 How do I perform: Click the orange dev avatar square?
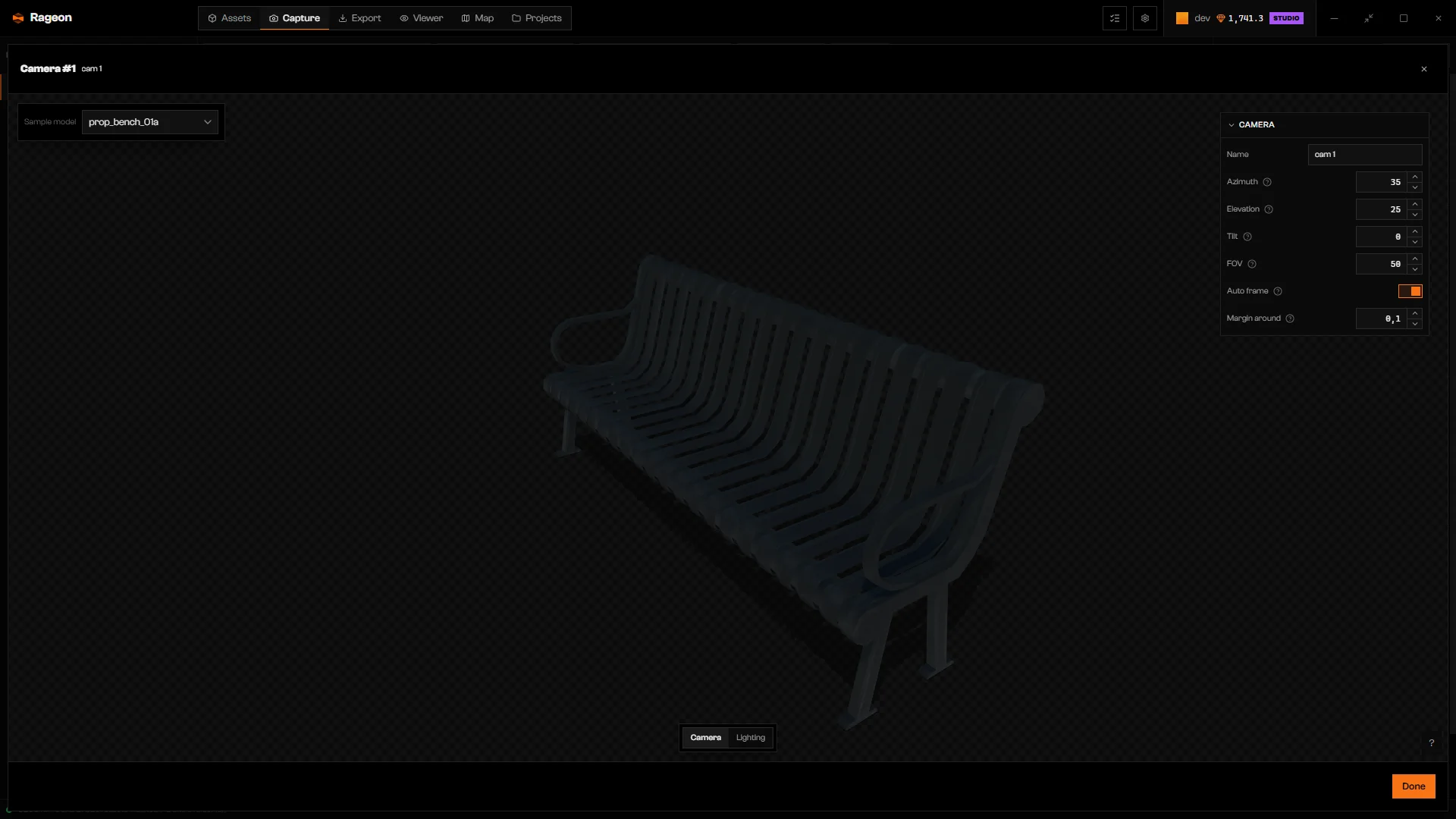(x=1181, y=18)
